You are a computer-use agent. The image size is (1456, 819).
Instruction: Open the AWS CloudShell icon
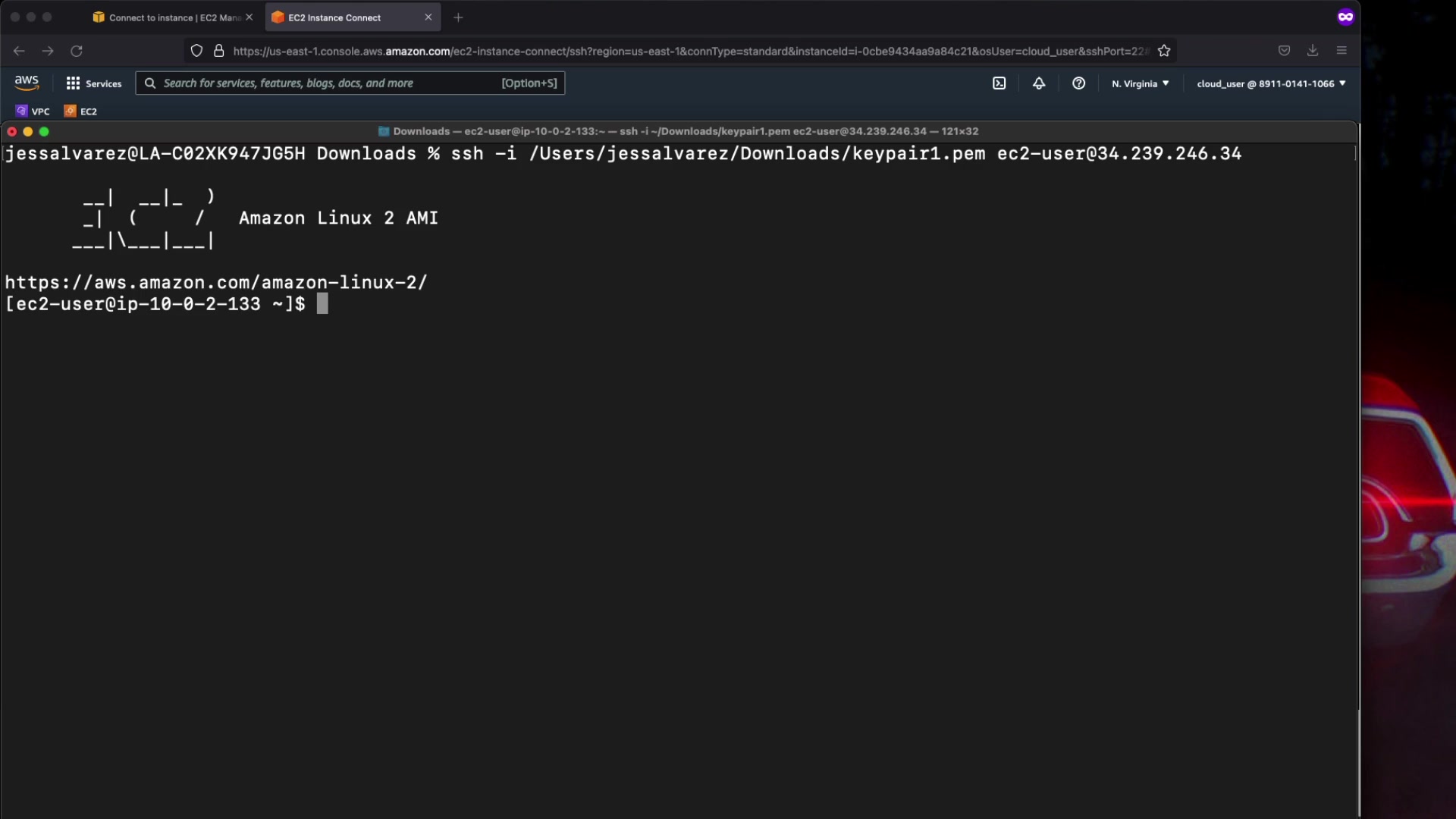pyautogui.click(x=999, y=83)
